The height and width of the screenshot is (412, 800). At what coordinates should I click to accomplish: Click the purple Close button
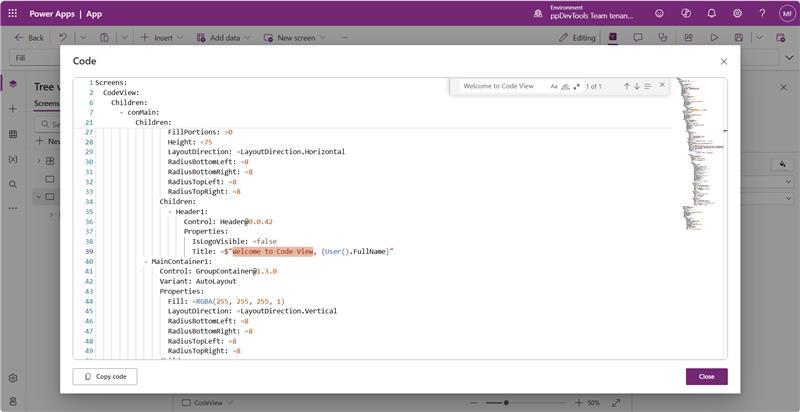(x=707, y=376)
